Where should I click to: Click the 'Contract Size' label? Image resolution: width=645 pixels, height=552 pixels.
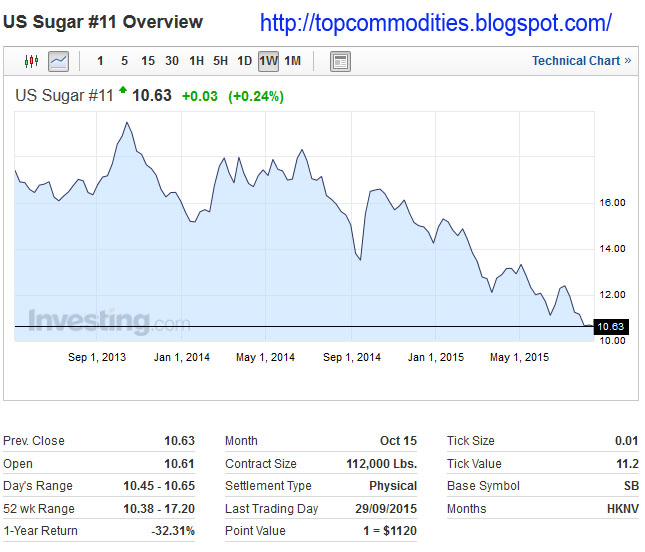pyautogui.click(x=261, y=464)
